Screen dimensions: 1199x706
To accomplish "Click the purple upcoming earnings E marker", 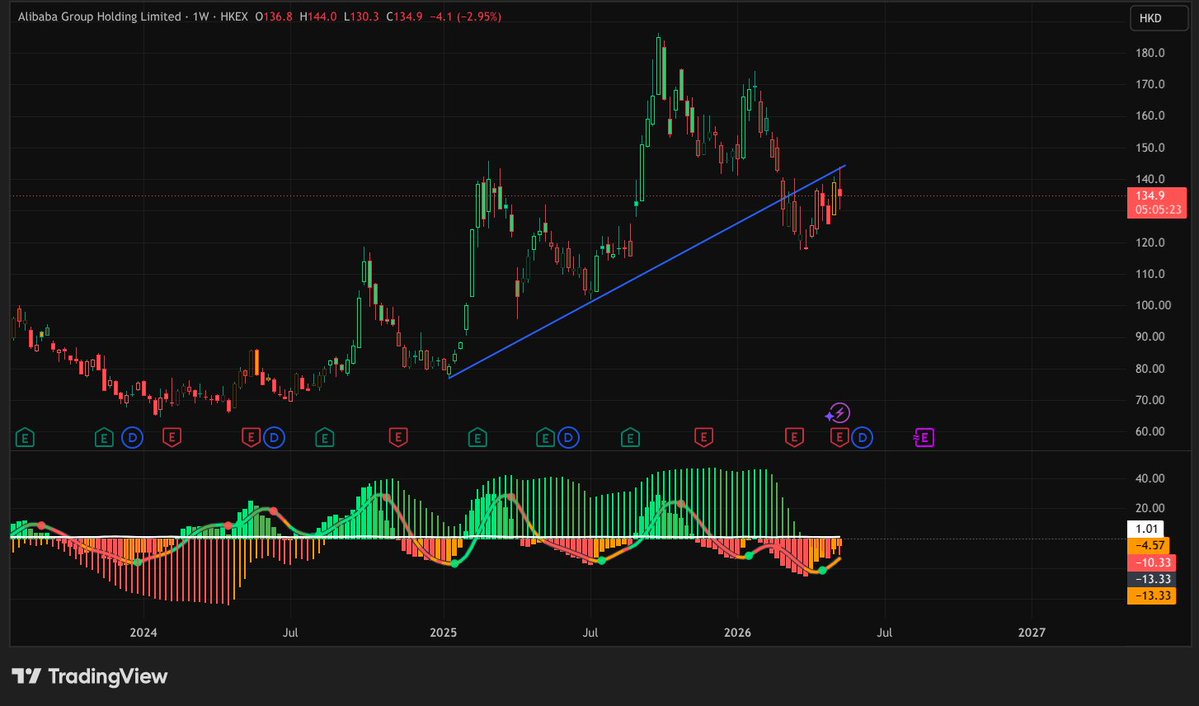I will pyautogui.click(x=924, y=438).
